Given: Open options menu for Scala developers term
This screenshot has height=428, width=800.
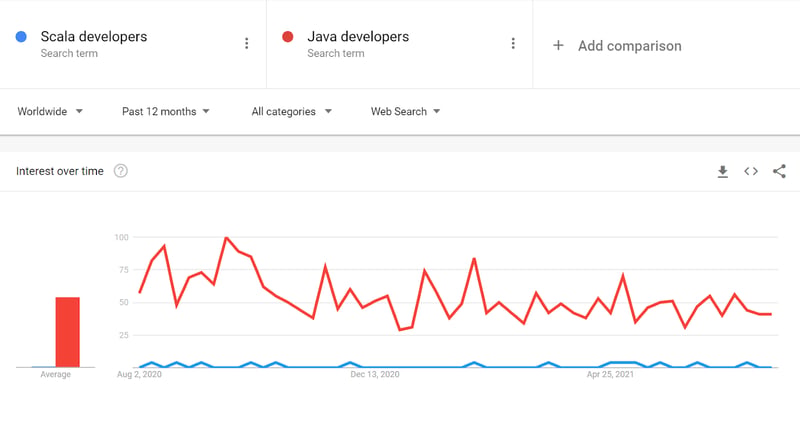Looking at the screenshot, I should click(x=246, y=43).
